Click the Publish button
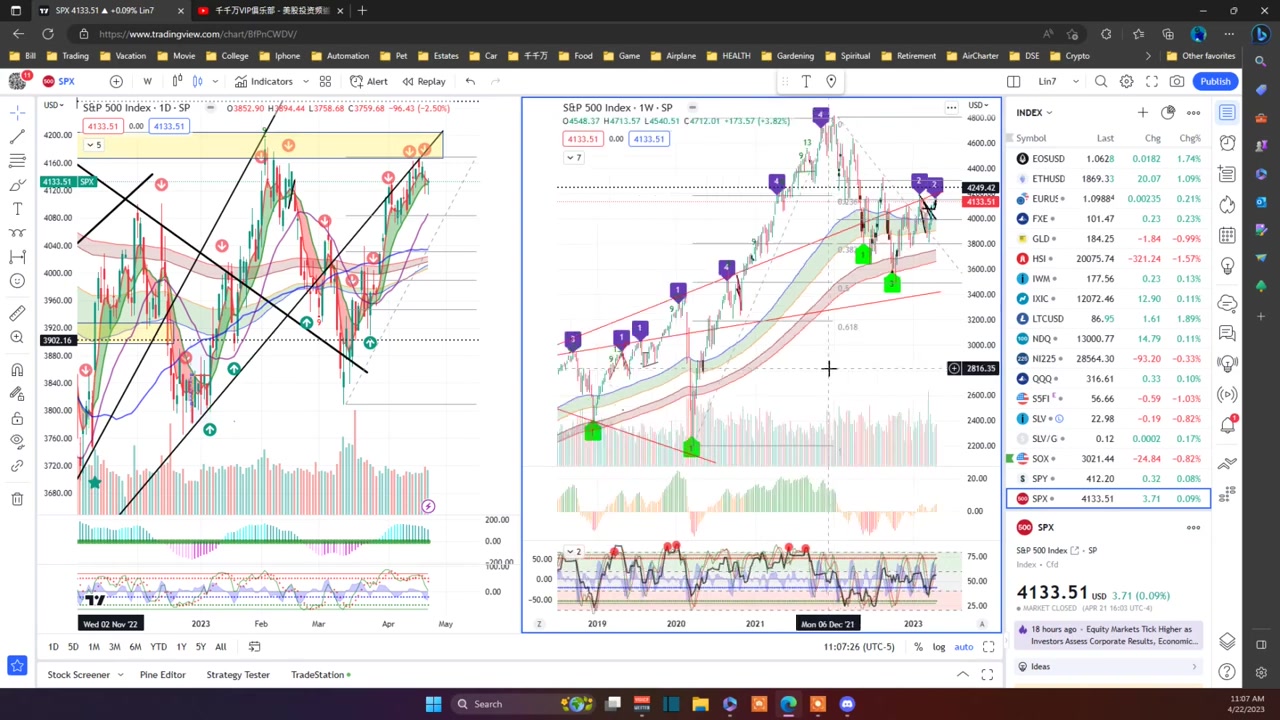The image size is (1280, 720). pos(1215,81)
